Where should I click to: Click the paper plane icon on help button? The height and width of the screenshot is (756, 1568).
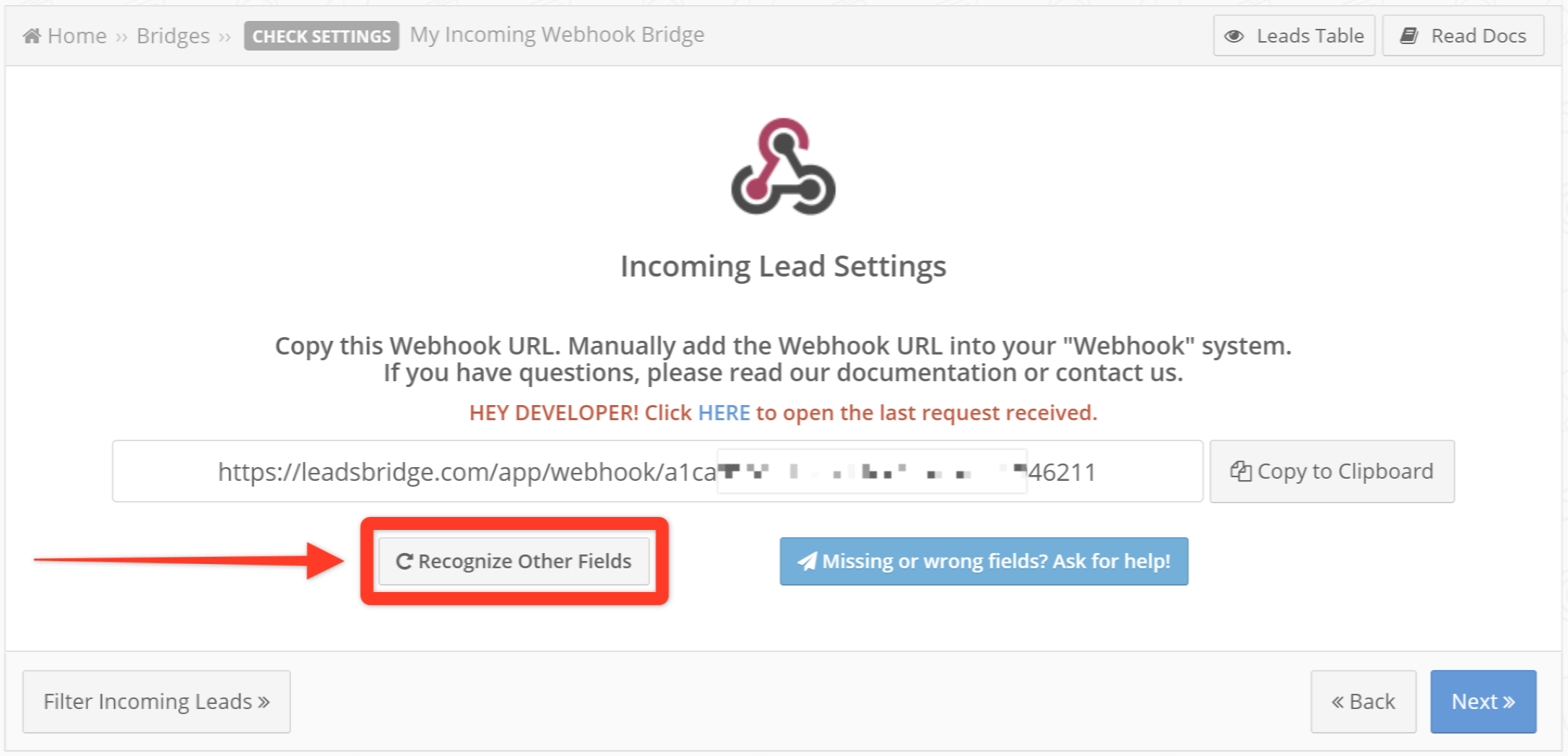tap(807, 561)
